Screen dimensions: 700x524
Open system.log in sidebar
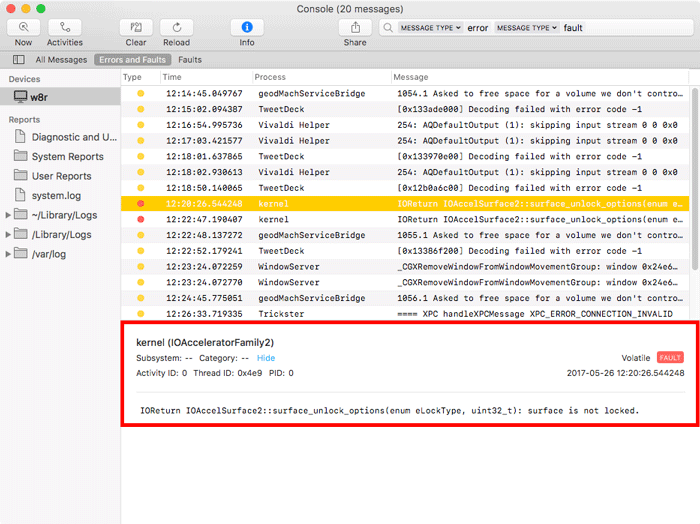coord(48,195)
